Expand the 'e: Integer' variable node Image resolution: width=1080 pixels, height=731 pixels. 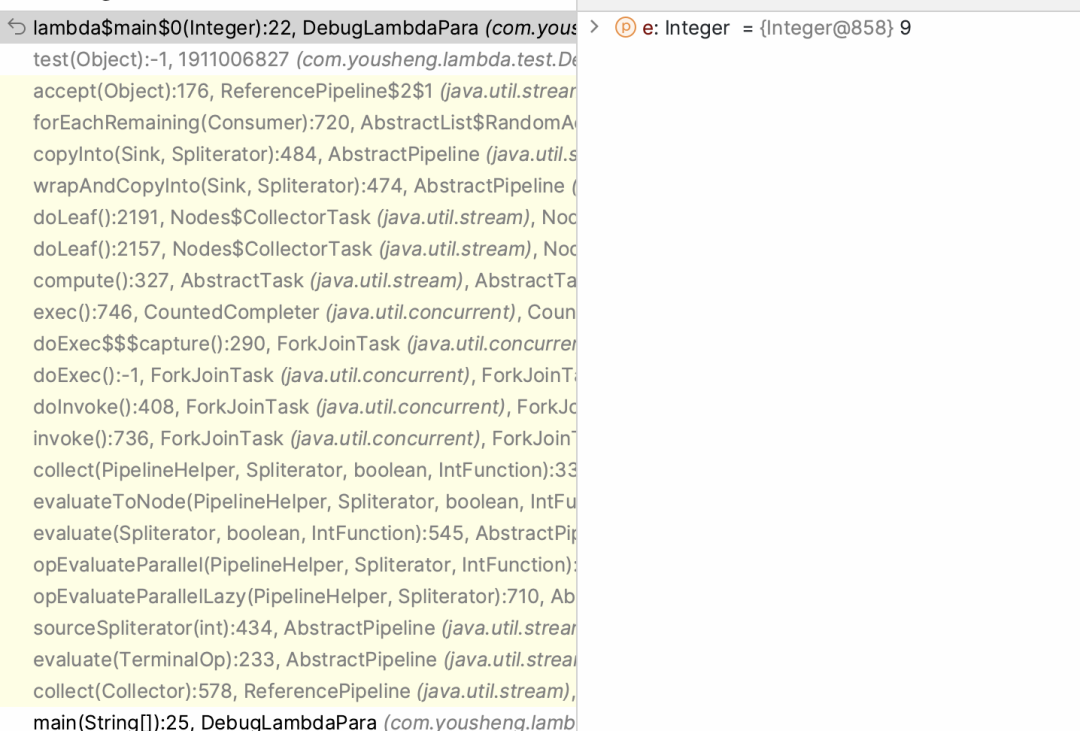594,28
